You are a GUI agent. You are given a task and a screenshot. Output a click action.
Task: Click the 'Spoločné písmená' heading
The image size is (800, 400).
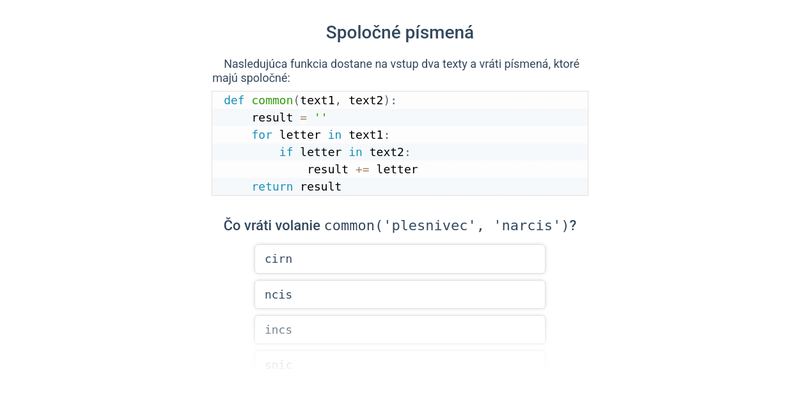click(x=400, y=33)
